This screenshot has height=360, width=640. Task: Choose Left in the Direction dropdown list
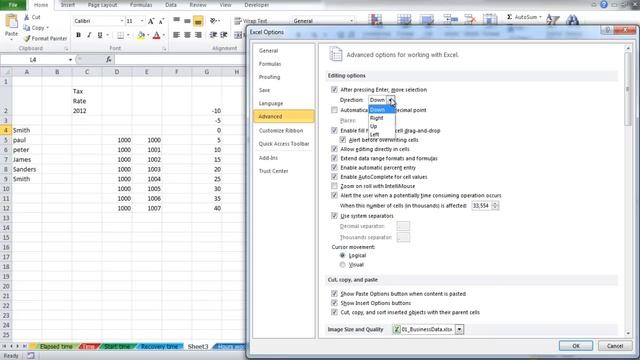(382, 134)
